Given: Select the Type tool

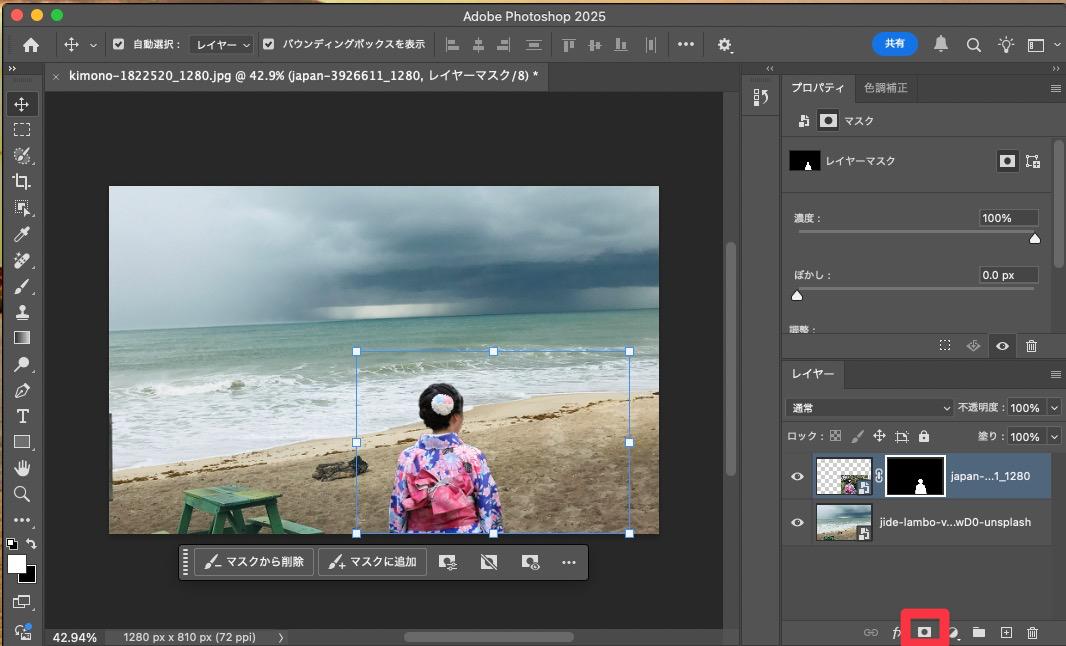Looking at the screenshot, I should point(22,416).
